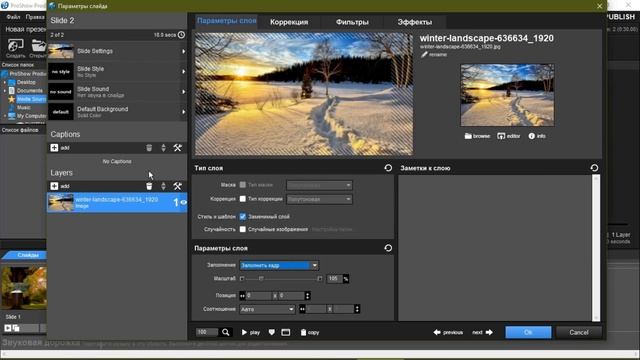Reset the Заметки к слою section
Viewport: 640px width, 360px height.
tap(594, 168)
